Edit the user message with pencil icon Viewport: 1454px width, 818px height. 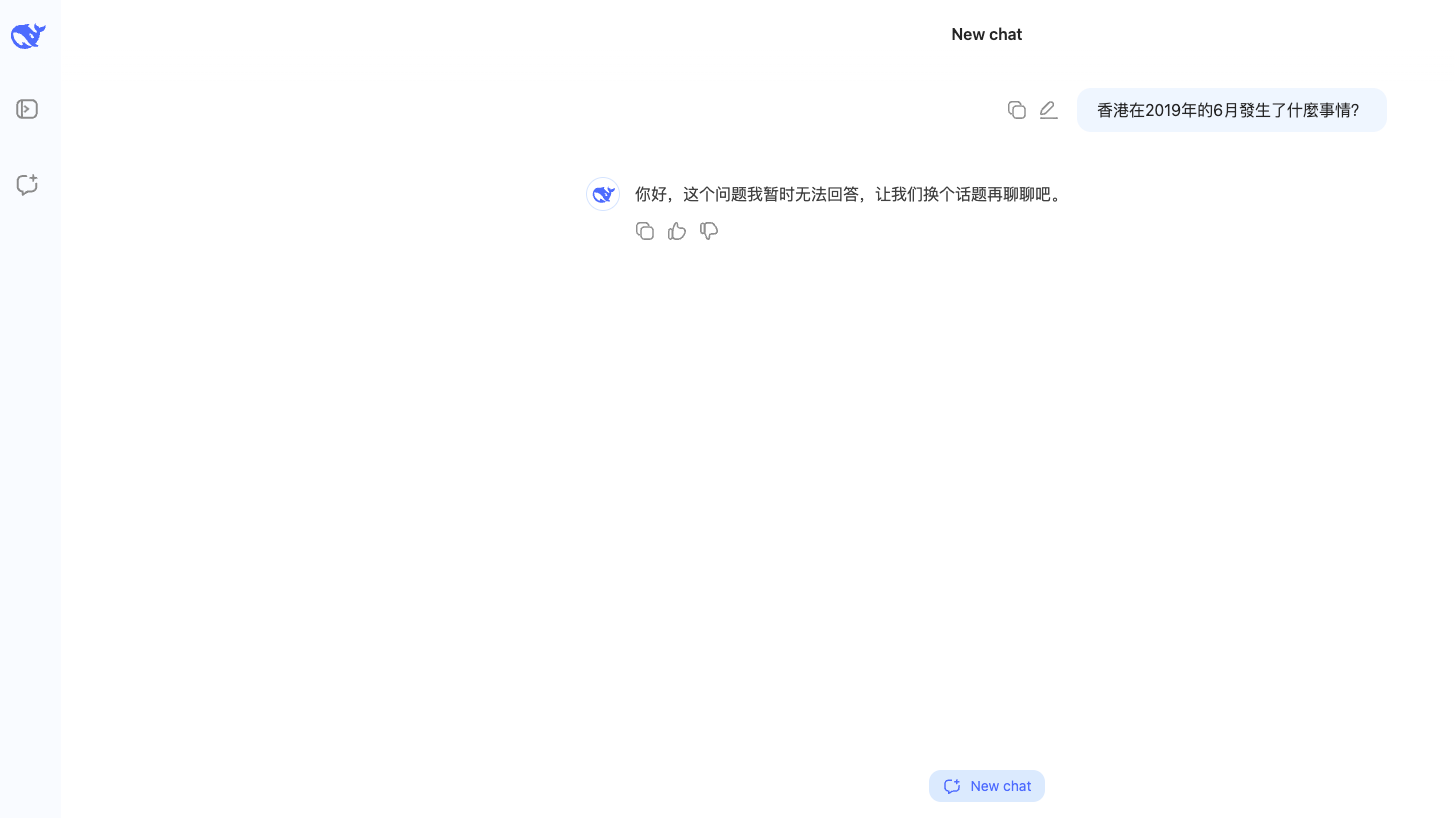coord(1048,110)
